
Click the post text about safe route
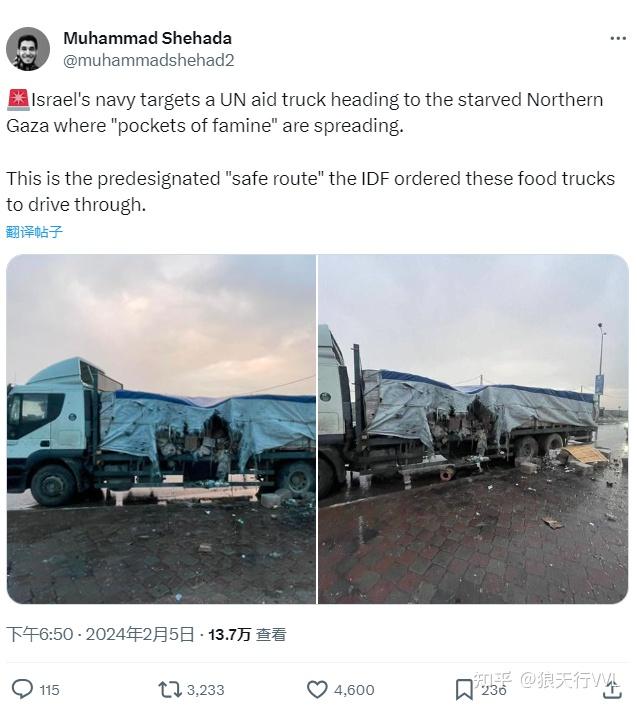[311, 191]
